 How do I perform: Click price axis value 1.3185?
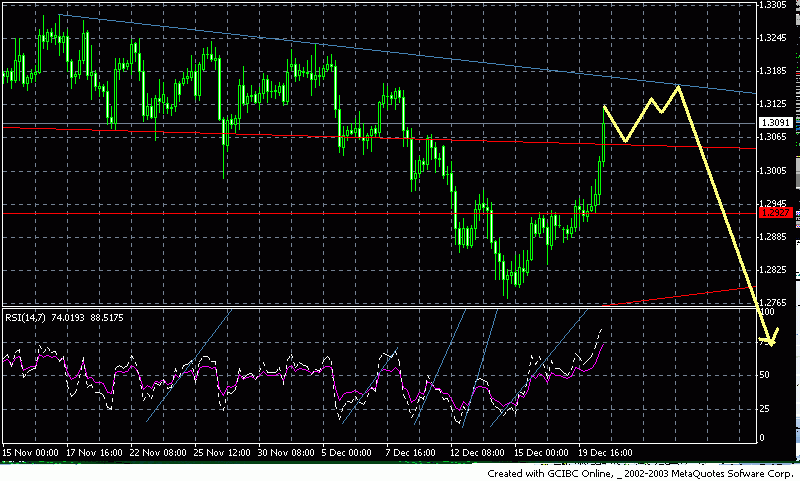point(772,71)
